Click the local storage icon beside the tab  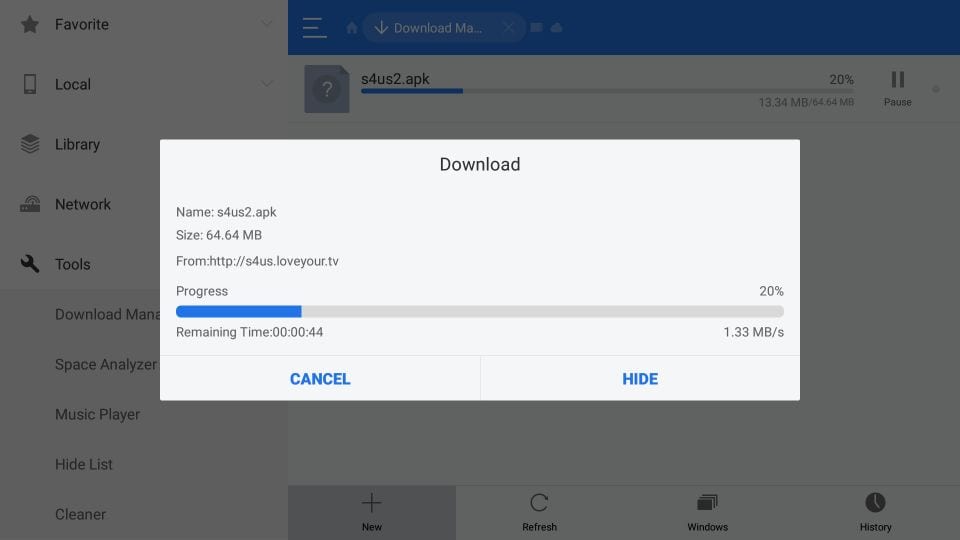point(536,28)
